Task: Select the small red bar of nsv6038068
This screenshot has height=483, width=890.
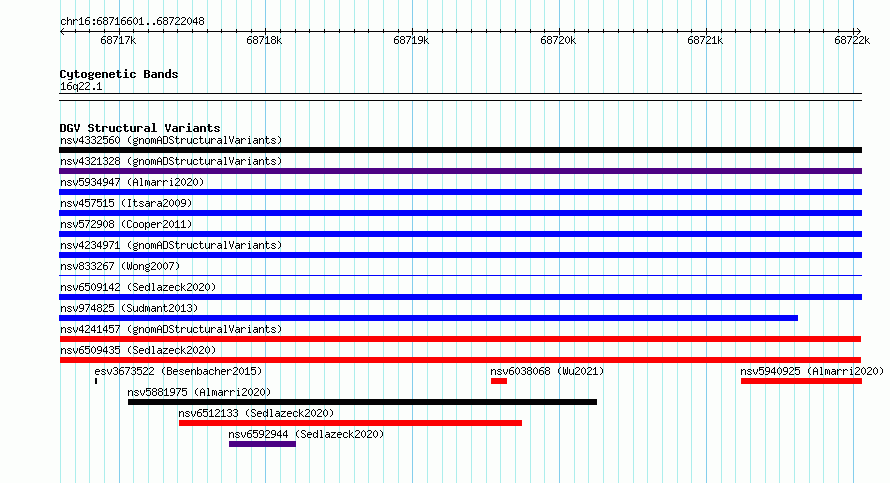Action: [499, 381]
